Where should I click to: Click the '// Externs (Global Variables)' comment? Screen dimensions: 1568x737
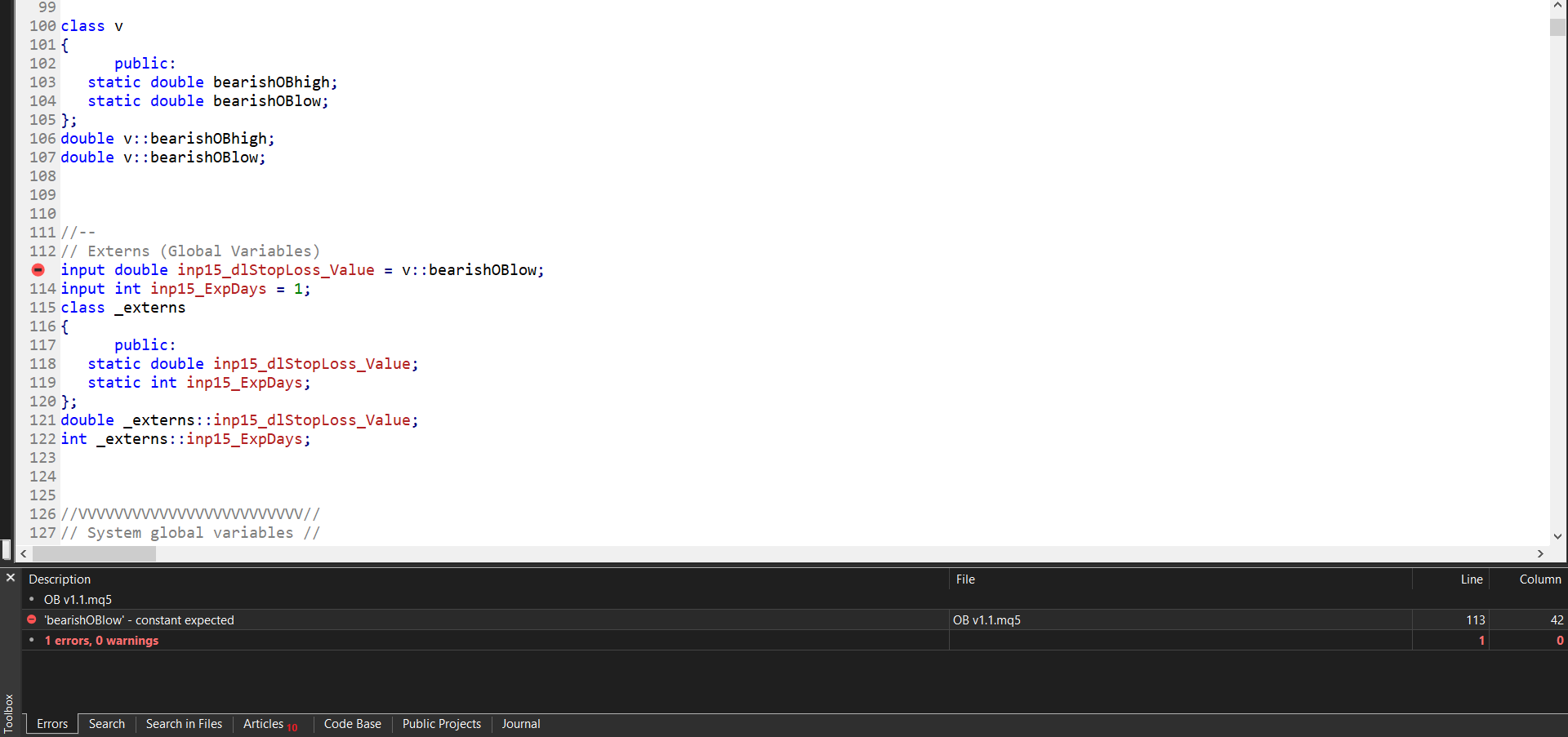(190, 251)
